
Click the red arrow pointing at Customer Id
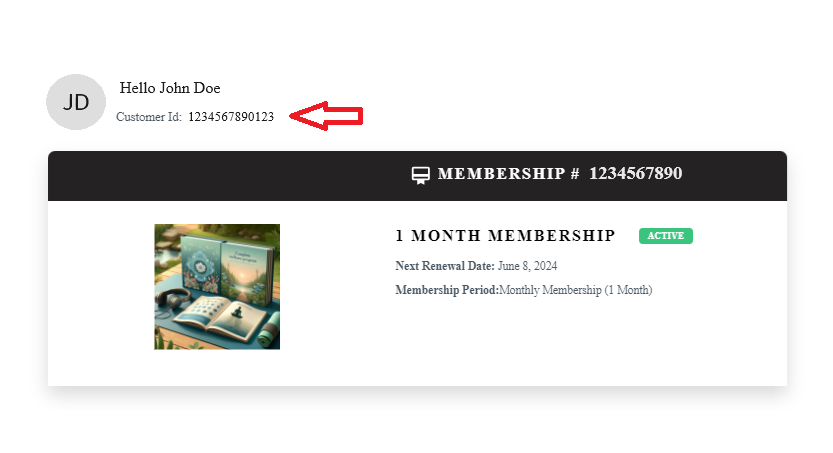click(x=326, y=116)
